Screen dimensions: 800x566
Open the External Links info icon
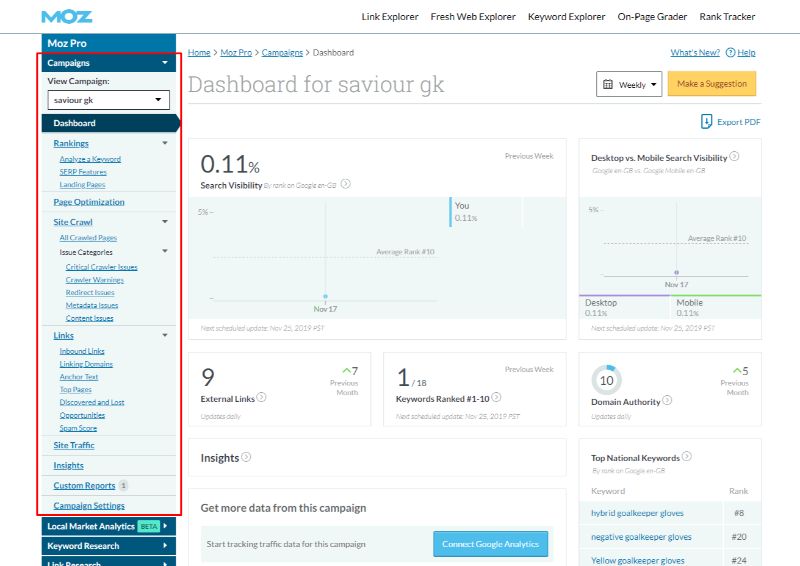point(261,397)
